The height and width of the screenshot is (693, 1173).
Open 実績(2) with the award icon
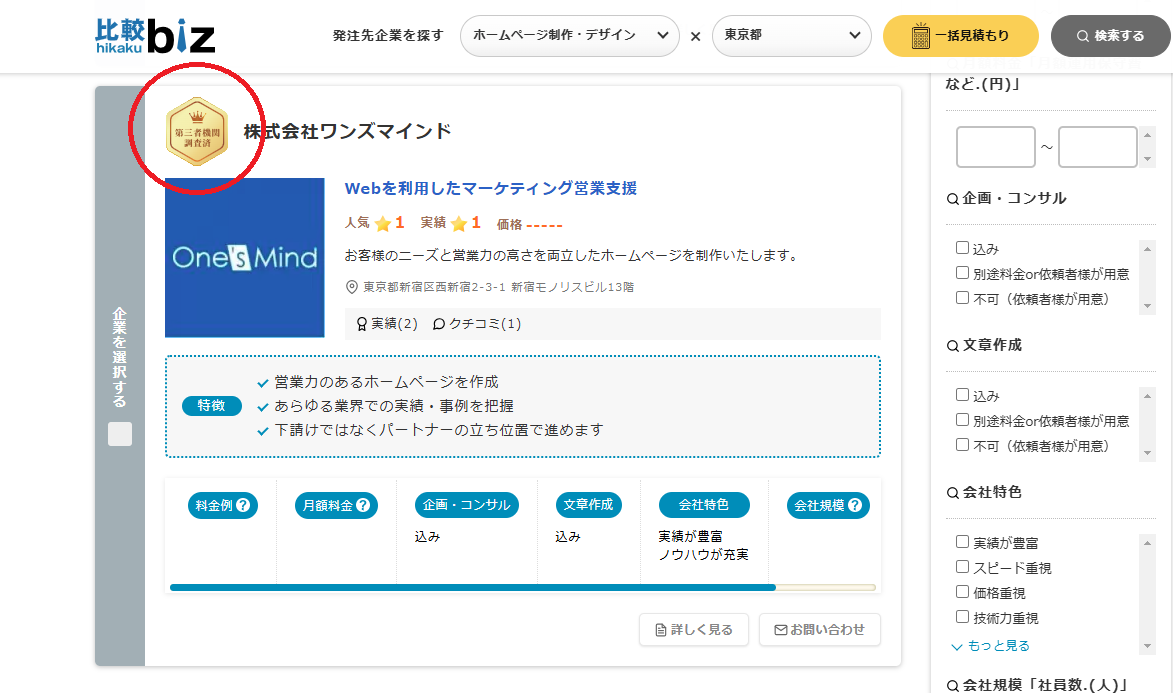[387, 324]
